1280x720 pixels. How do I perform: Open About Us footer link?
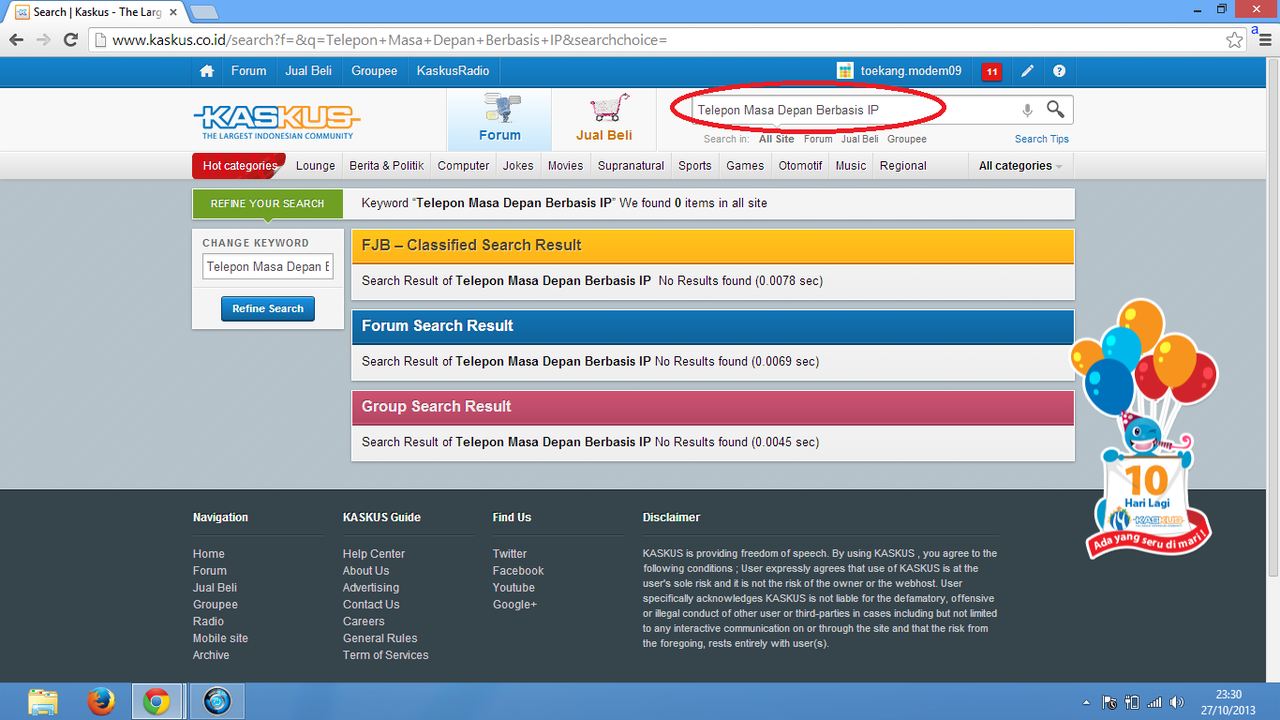(366, 571)
